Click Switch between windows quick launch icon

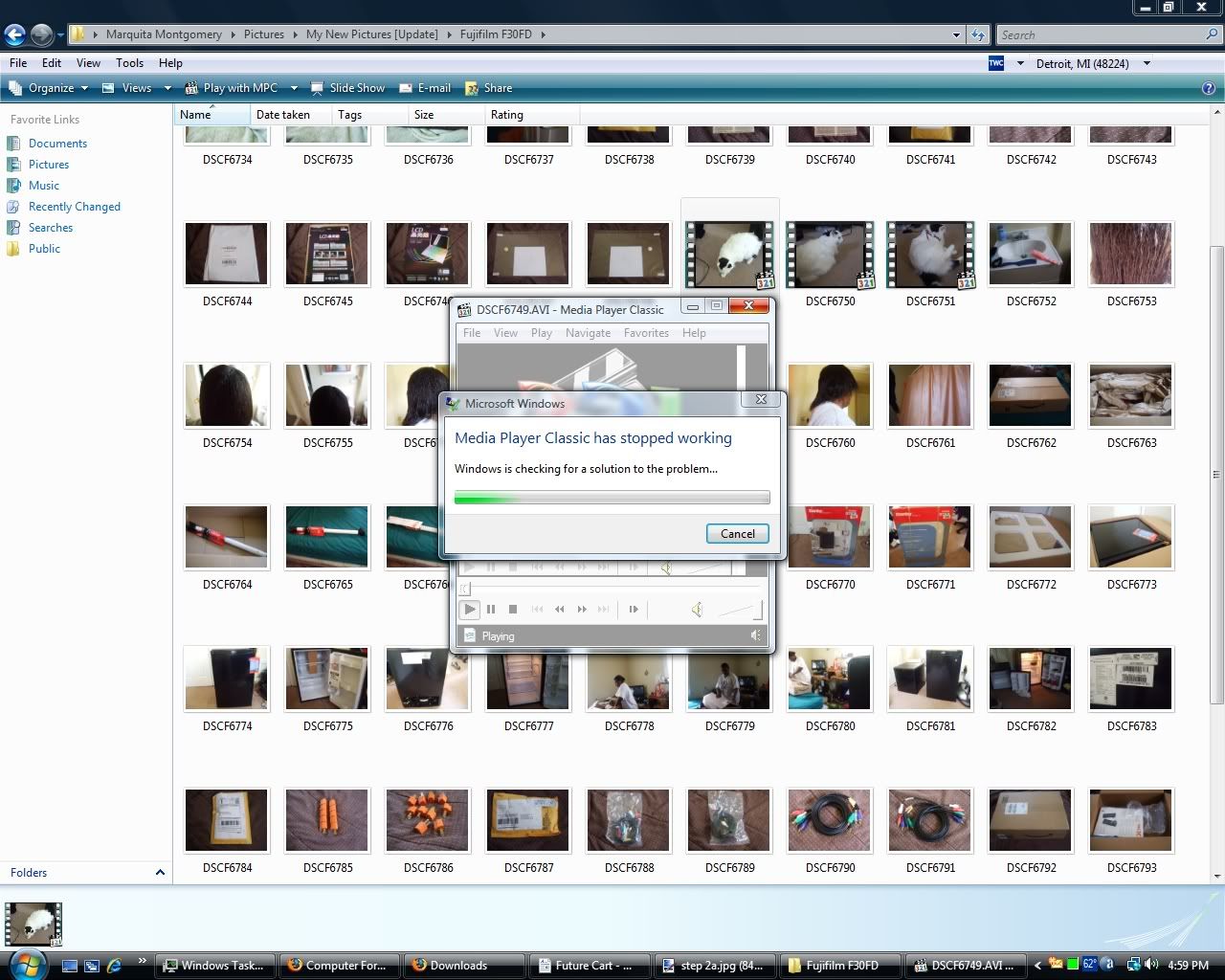click(x=92, y=966)
